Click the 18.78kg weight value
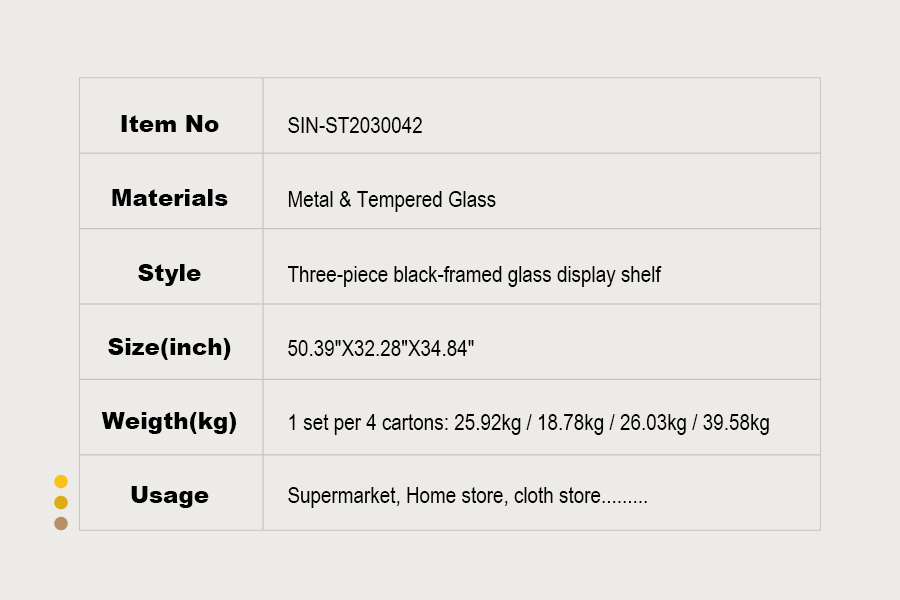 pyautogui.click(x=570, y=423)
